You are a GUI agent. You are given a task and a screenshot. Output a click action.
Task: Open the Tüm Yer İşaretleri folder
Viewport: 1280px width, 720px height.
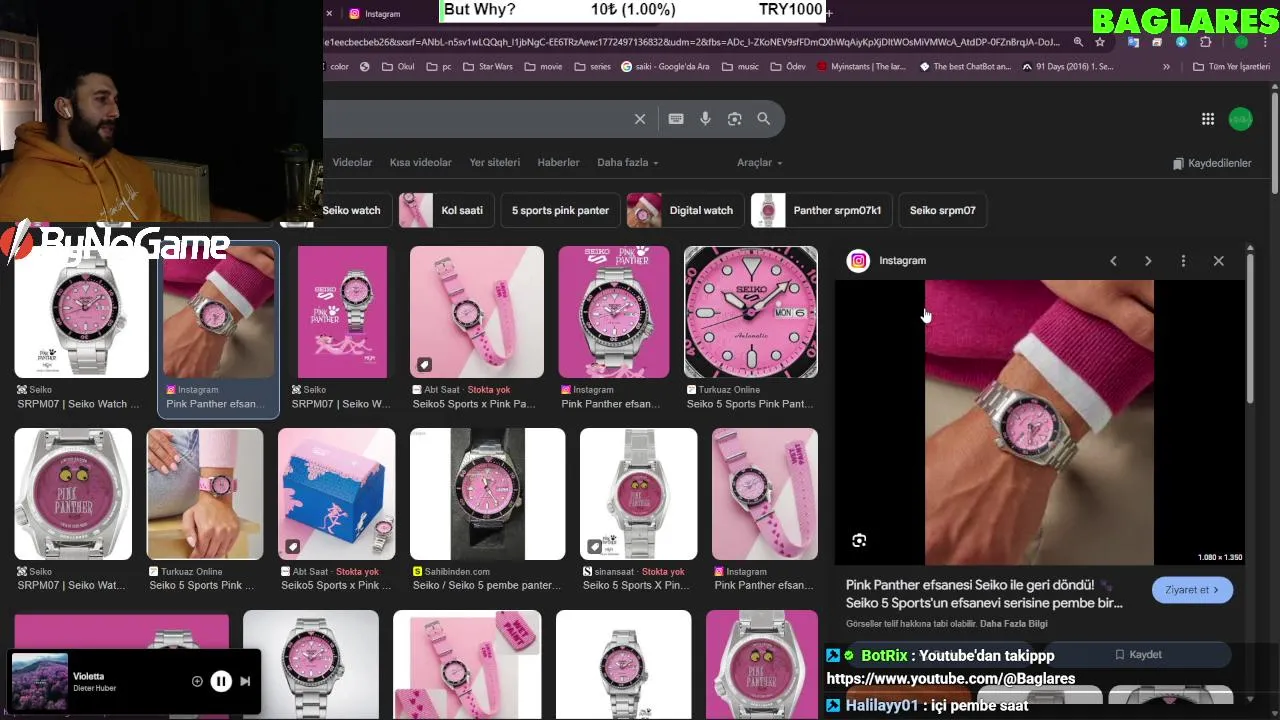click(1231, 67)
